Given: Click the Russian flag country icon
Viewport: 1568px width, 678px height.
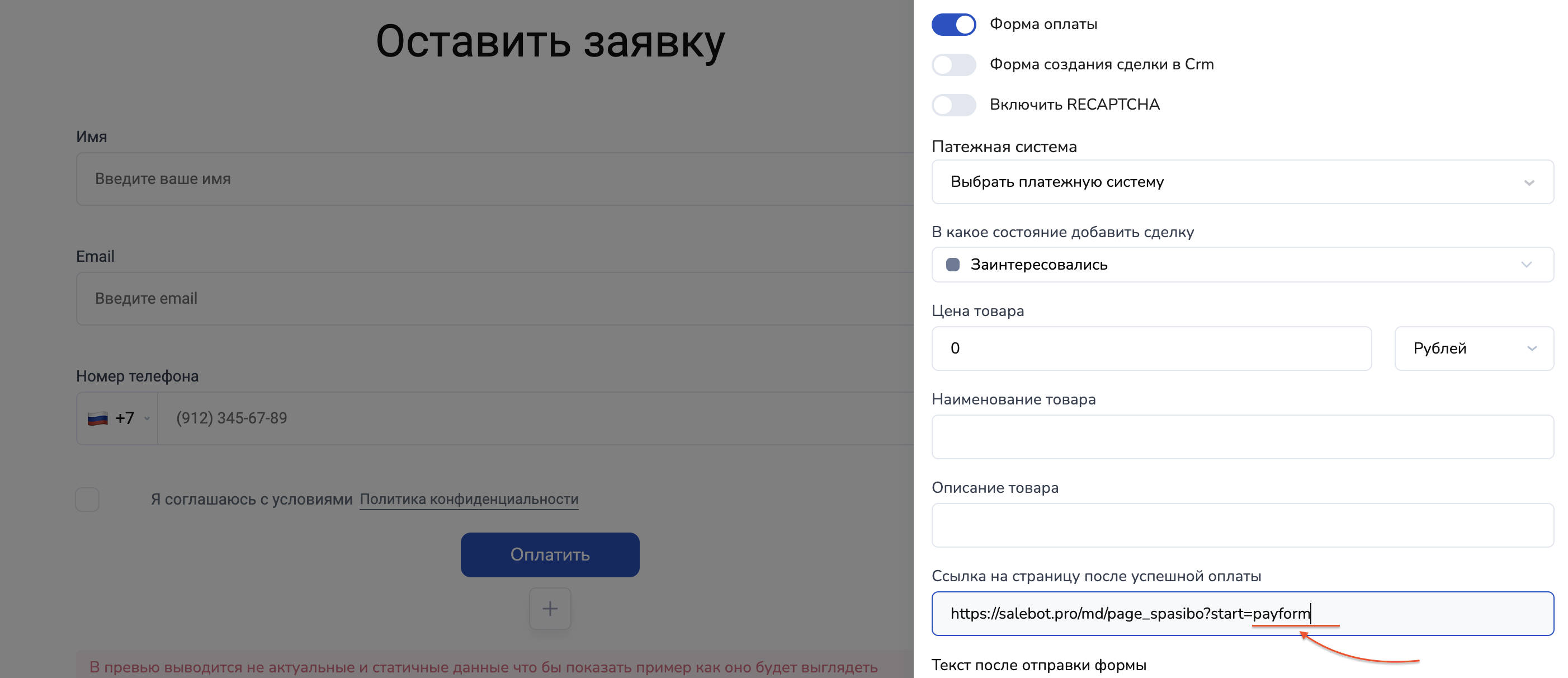Looking at the screenshot, I should (97, 418).
